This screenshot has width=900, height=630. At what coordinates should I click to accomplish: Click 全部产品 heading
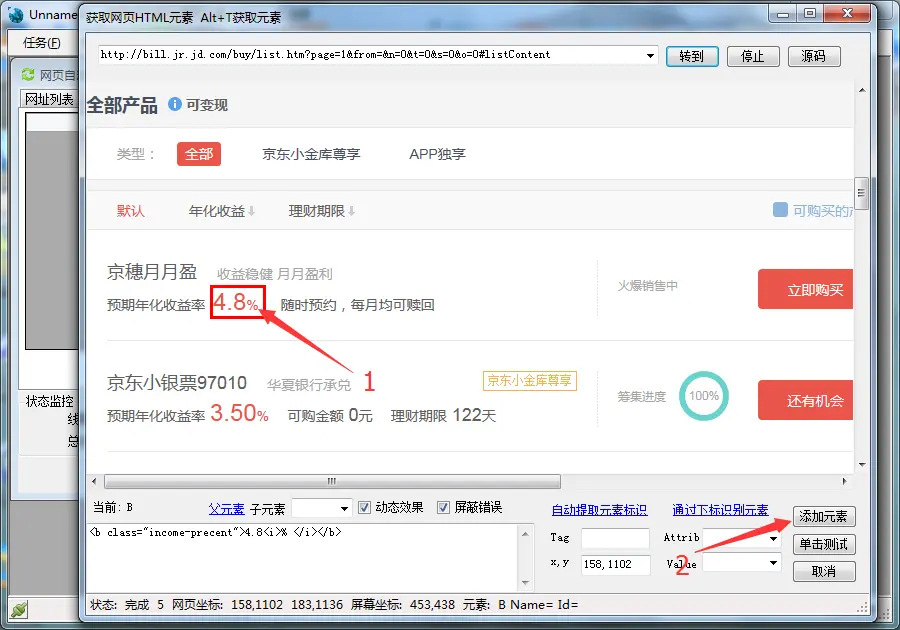[x=122, y=105]
